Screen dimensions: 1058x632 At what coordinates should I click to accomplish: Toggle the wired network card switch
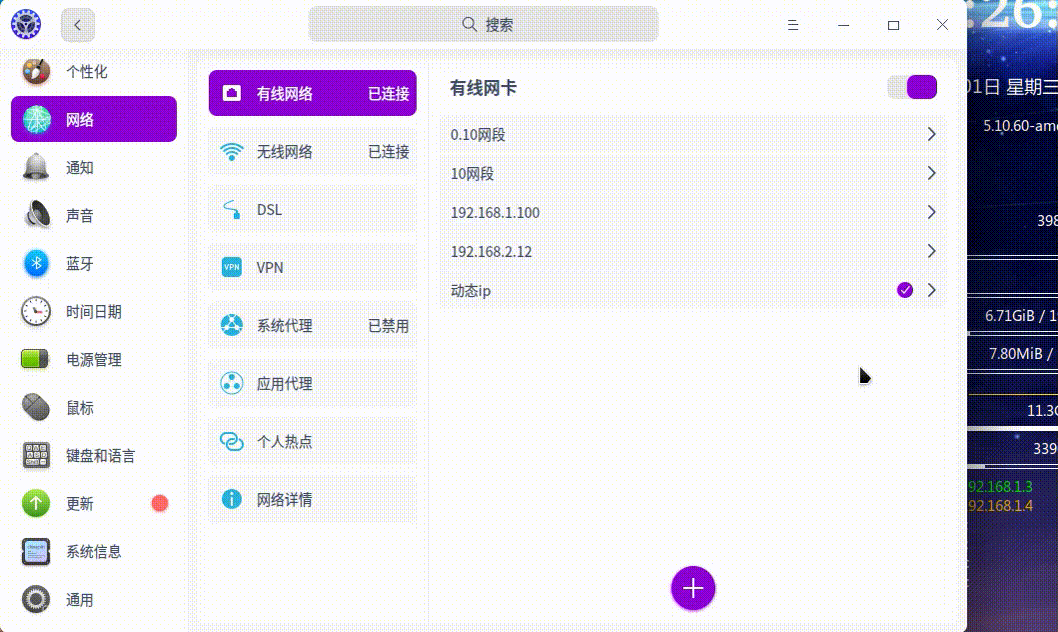click(912, 87)
